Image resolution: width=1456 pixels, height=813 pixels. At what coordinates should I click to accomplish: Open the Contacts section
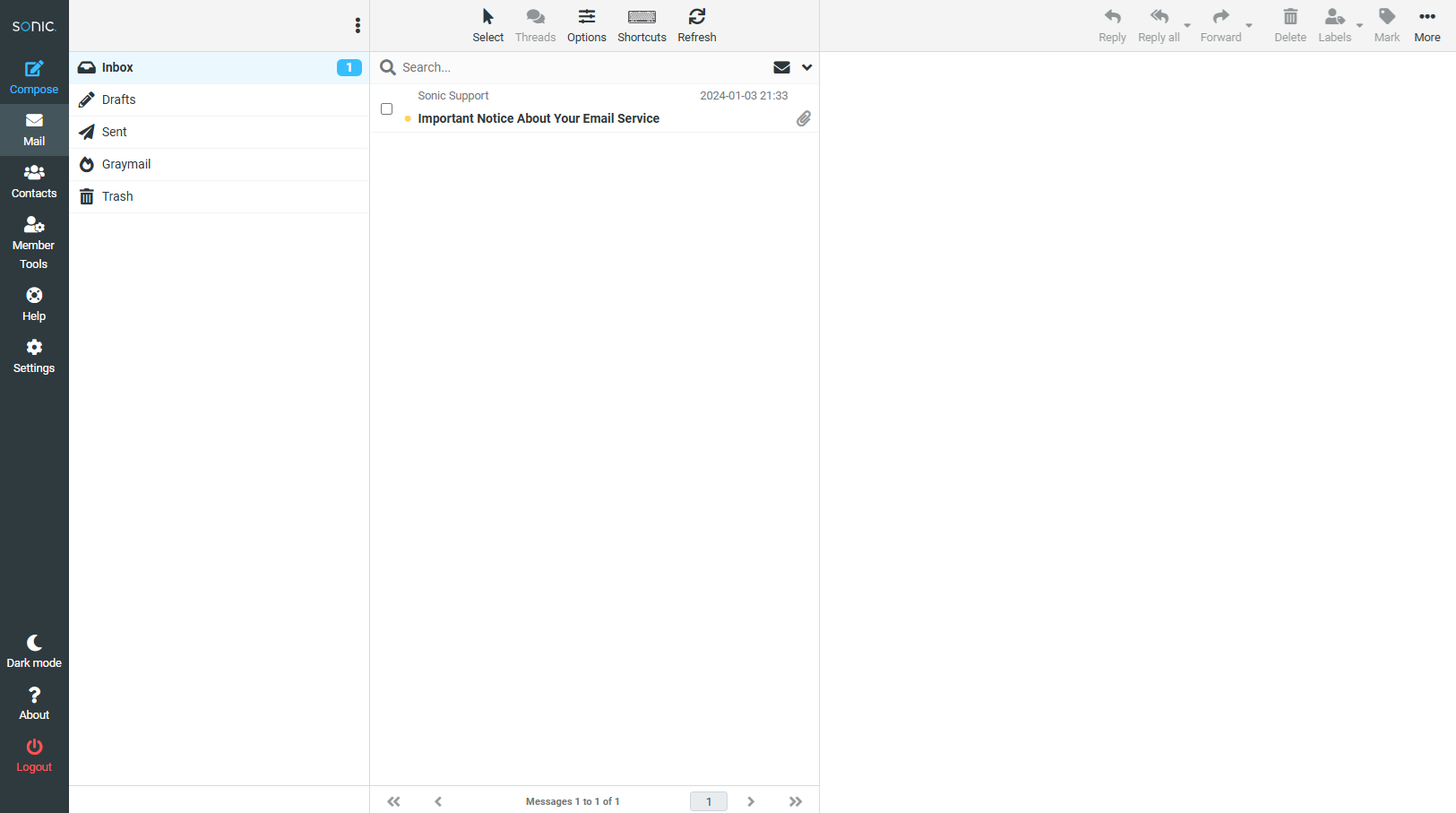[x=34, y=182]
